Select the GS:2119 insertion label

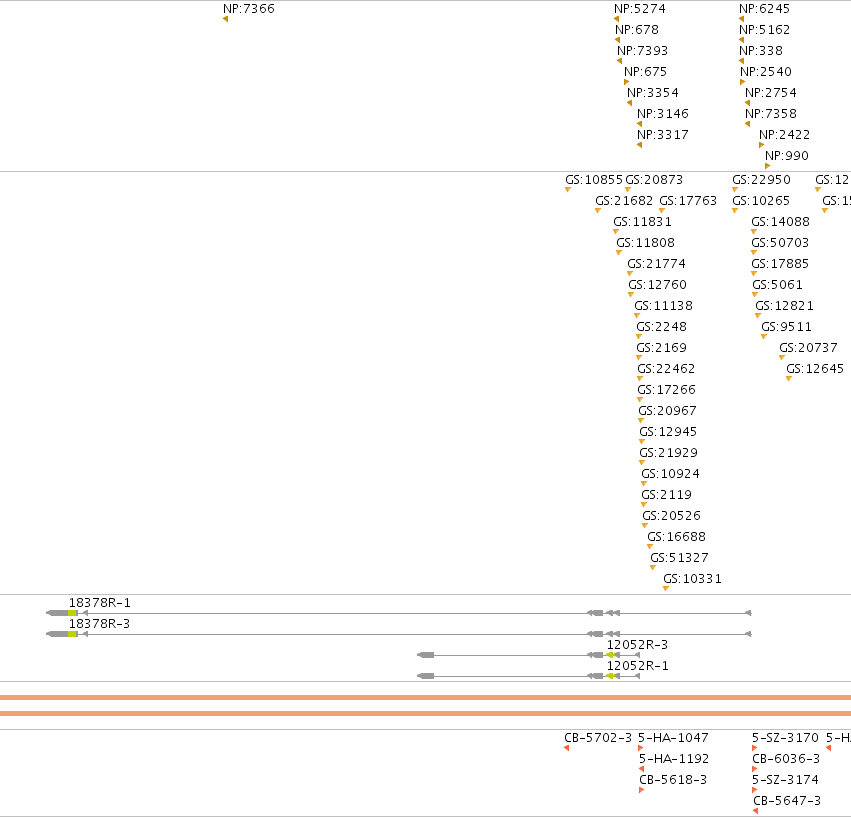click(666, 495)
